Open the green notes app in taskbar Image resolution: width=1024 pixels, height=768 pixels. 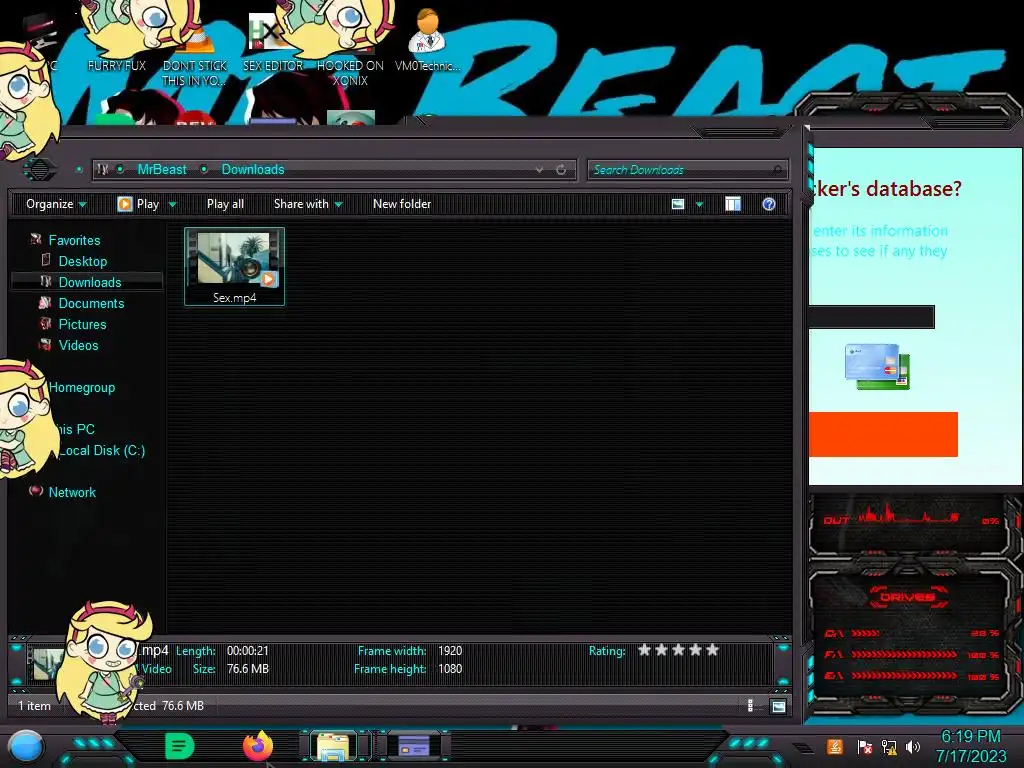click(x=179, y=746)
